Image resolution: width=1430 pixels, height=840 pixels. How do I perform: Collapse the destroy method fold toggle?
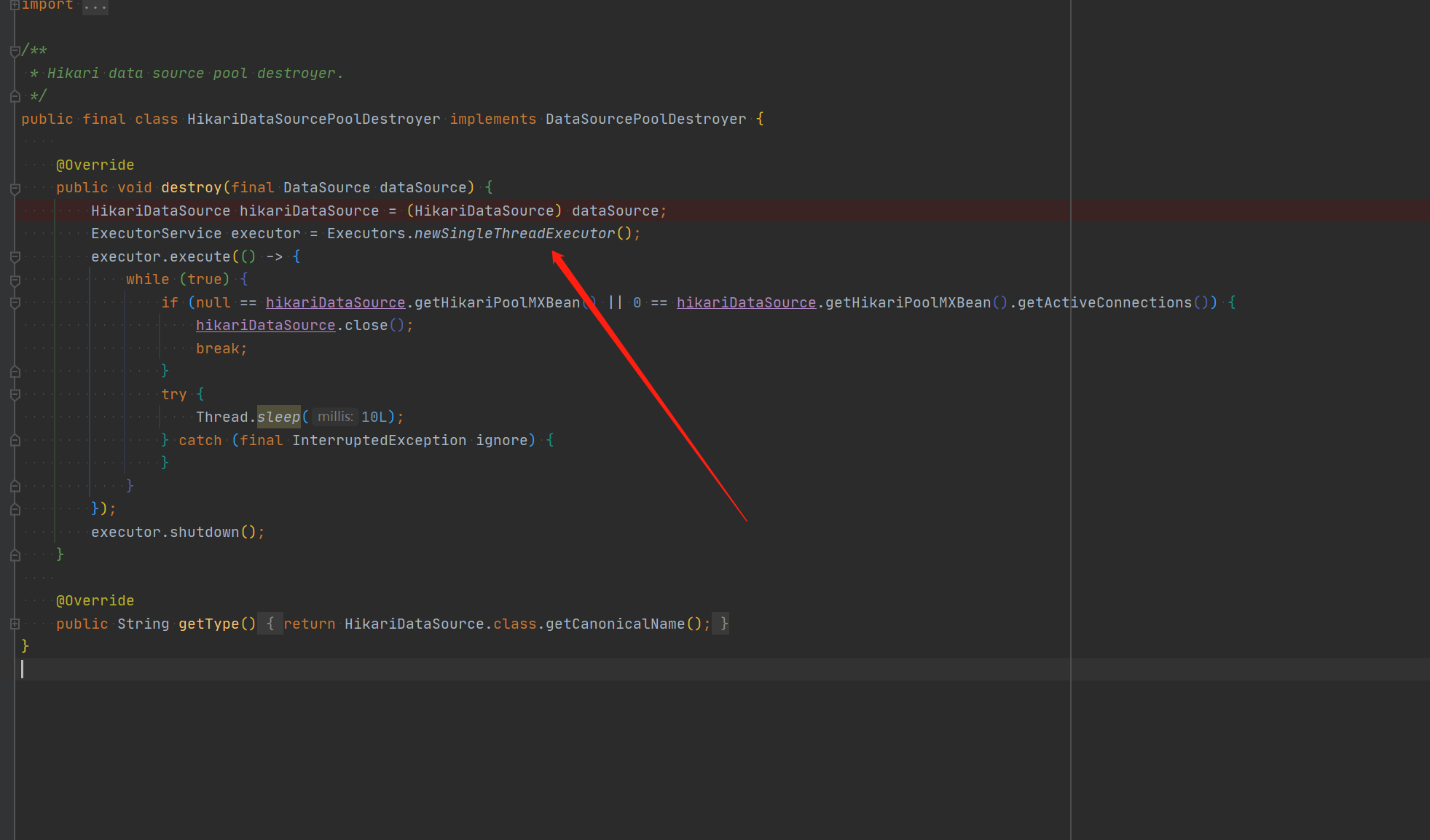(15, 189)
